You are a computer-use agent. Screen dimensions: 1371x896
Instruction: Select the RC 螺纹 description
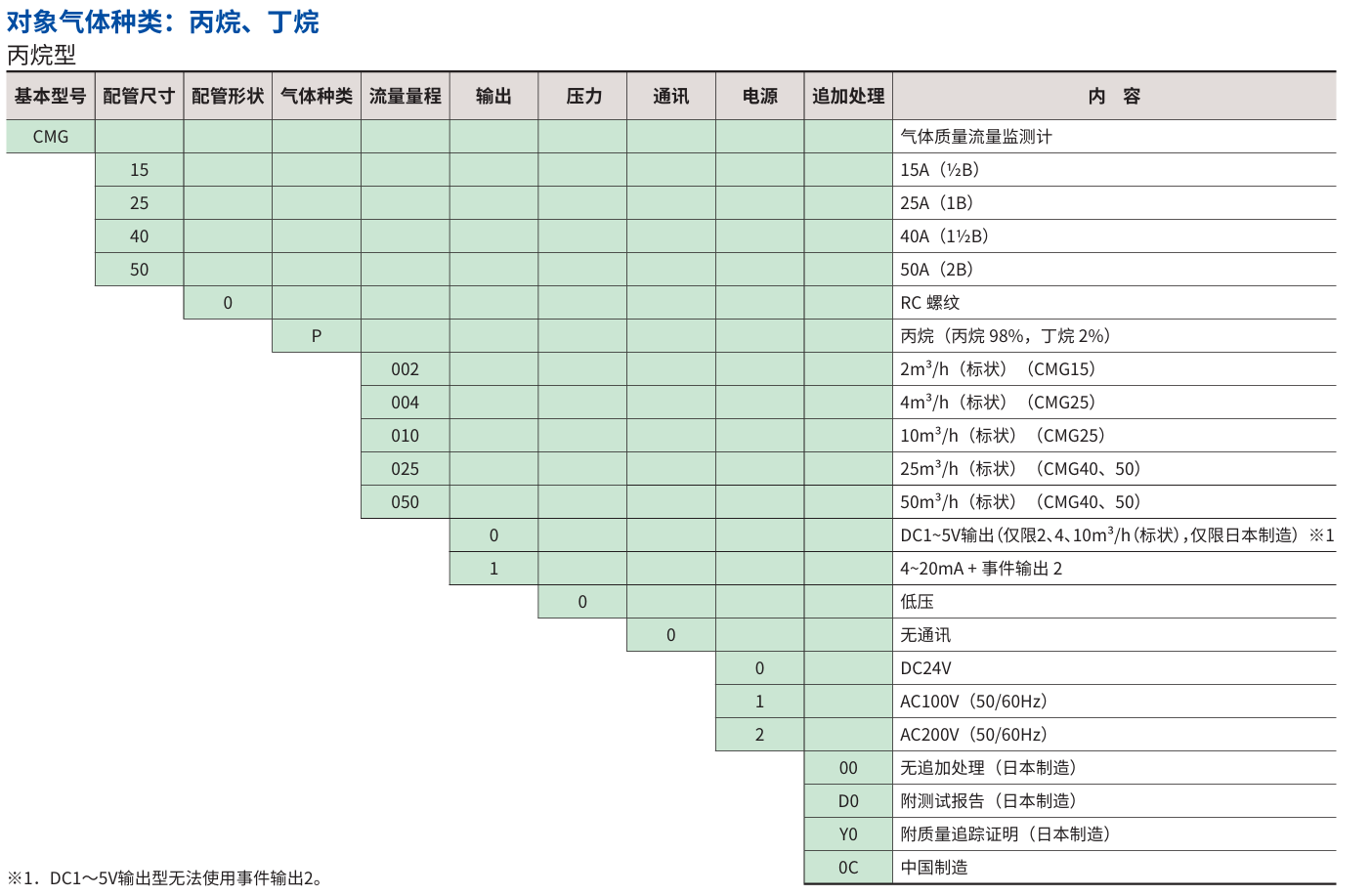[x=930, y=303]
